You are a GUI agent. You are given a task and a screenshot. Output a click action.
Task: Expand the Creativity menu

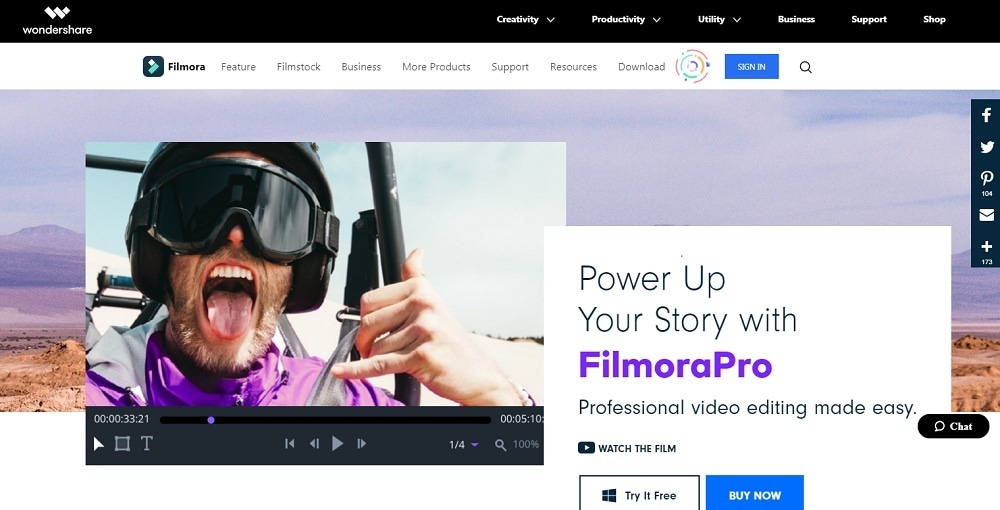[526, 19]
